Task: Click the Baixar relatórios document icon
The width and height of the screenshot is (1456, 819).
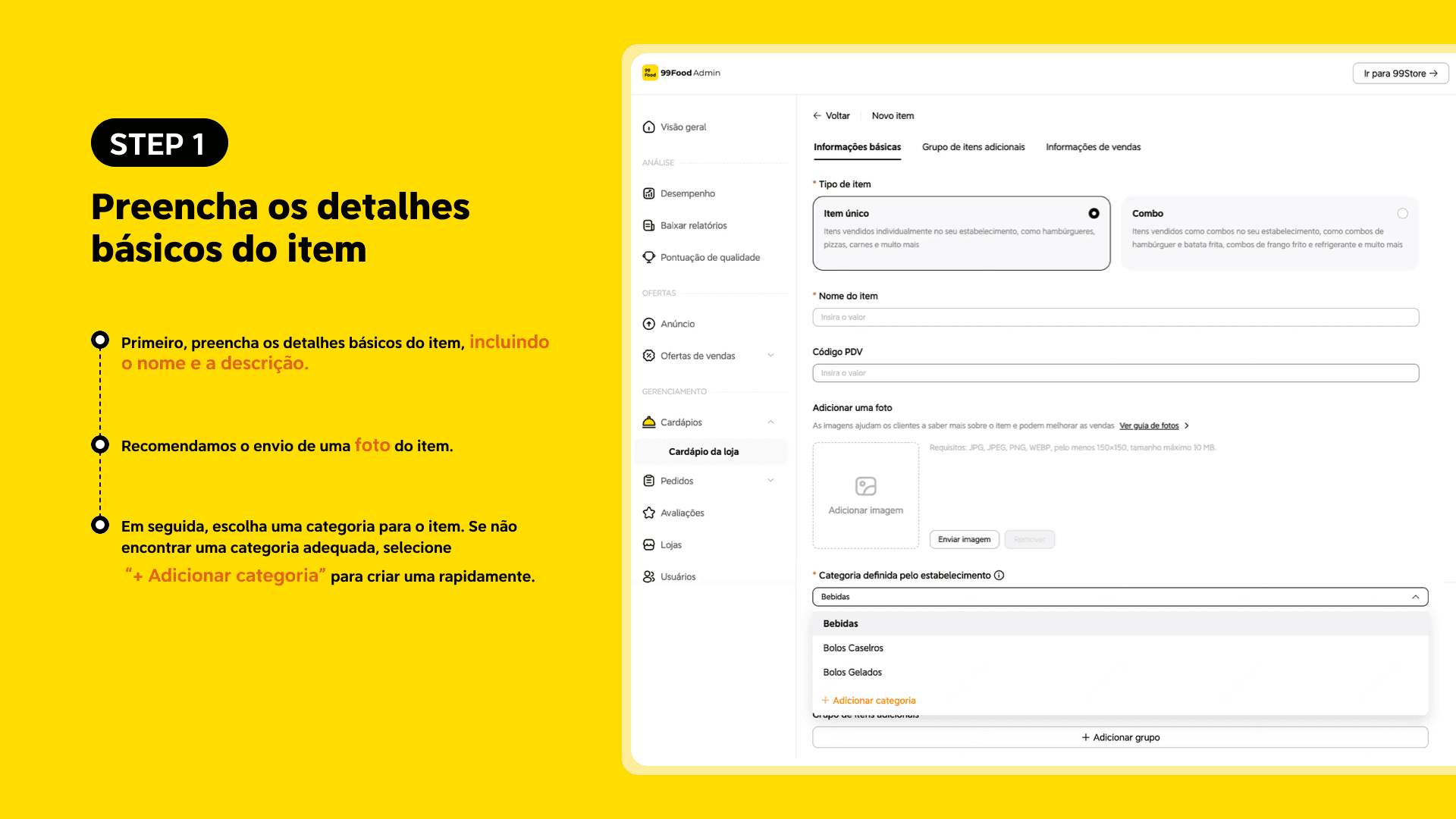Action: click(x=649, y=225)
